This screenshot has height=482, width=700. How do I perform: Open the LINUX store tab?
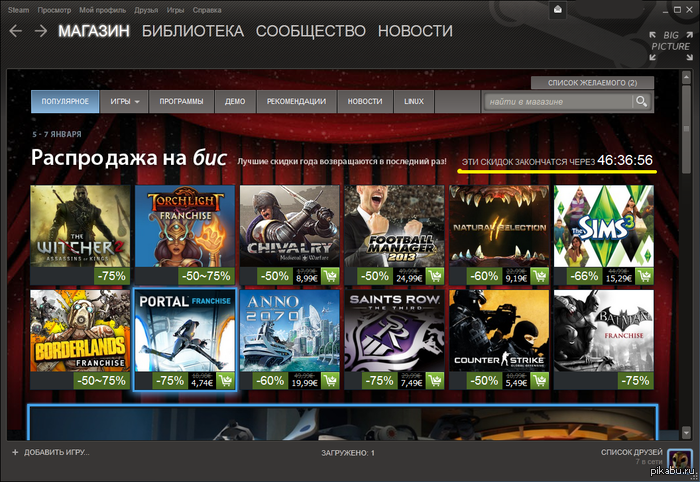(414, 101)
